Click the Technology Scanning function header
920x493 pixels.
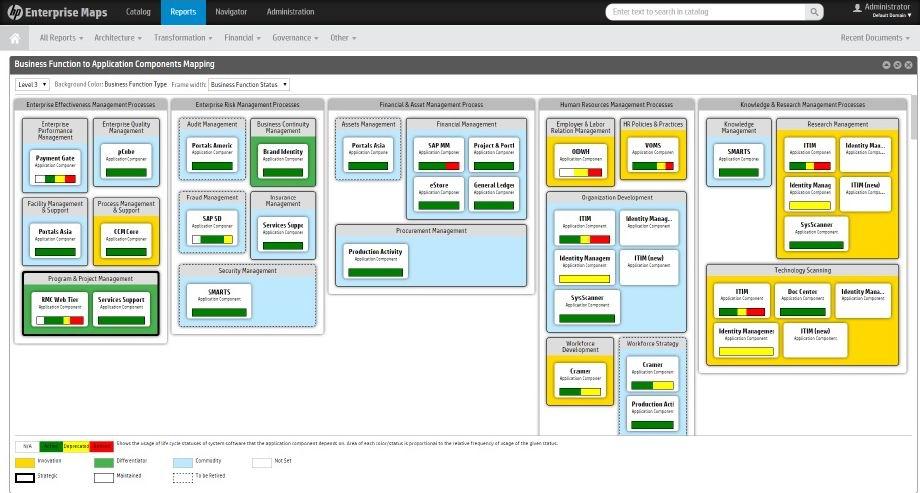pyautogui.click(x=802, y=271)
